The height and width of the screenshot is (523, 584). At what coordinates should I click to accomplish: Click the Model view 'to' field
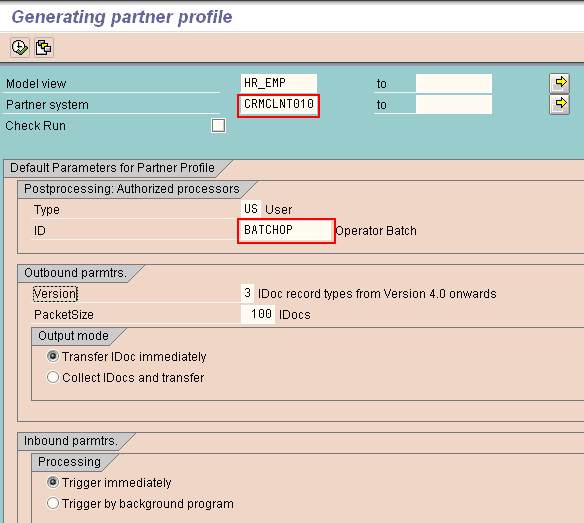(x=454, y=83)
